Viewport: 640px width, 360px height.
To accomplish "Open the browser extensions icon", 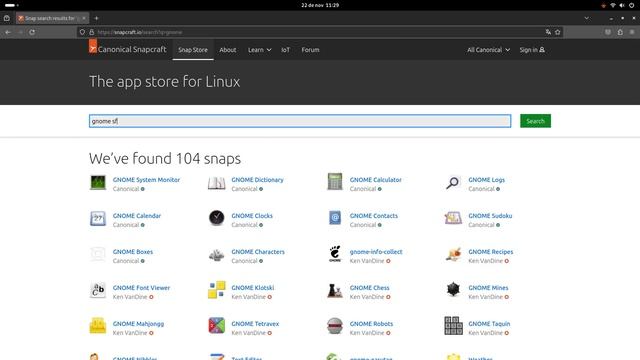I will click(x=620, y=32).
